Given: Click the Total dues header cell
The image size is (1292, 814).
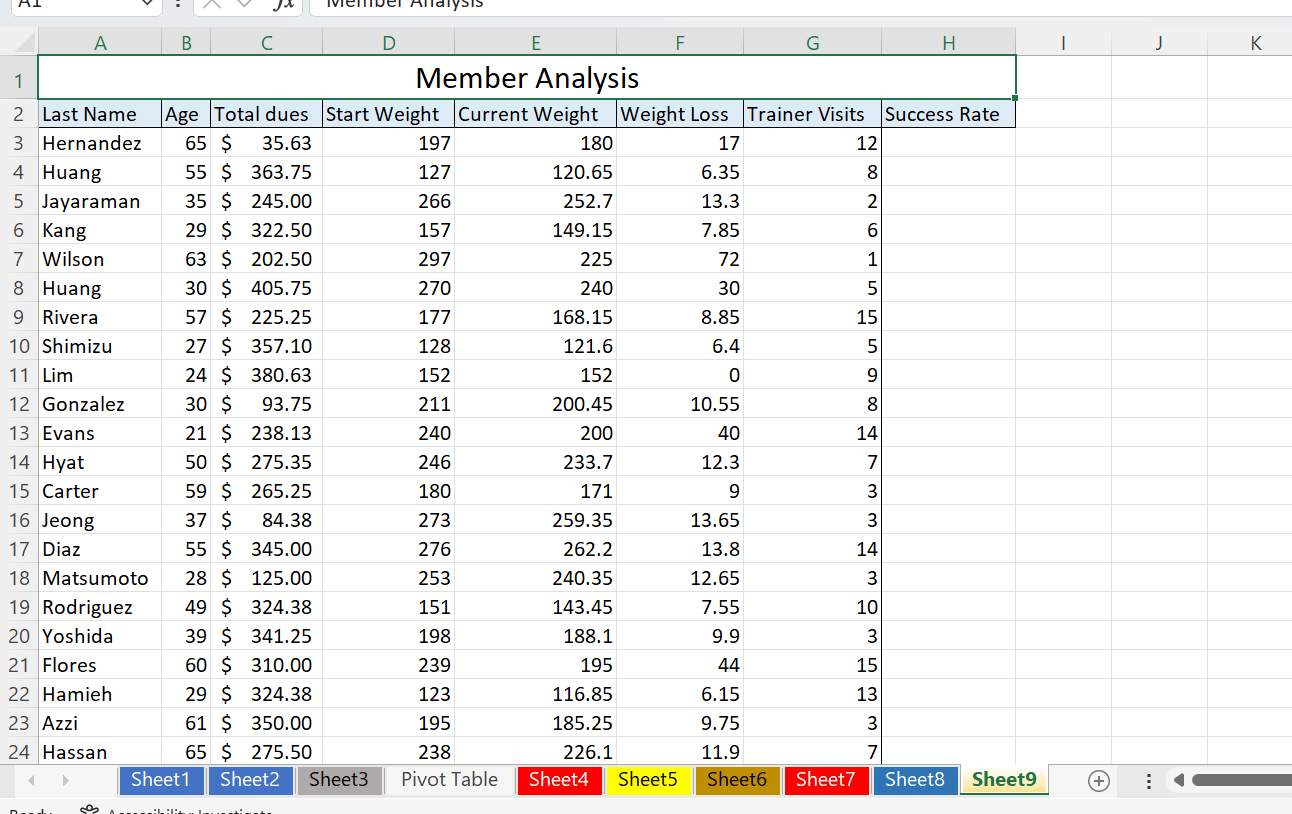Looking at the screenshot, I should point(267,114).
